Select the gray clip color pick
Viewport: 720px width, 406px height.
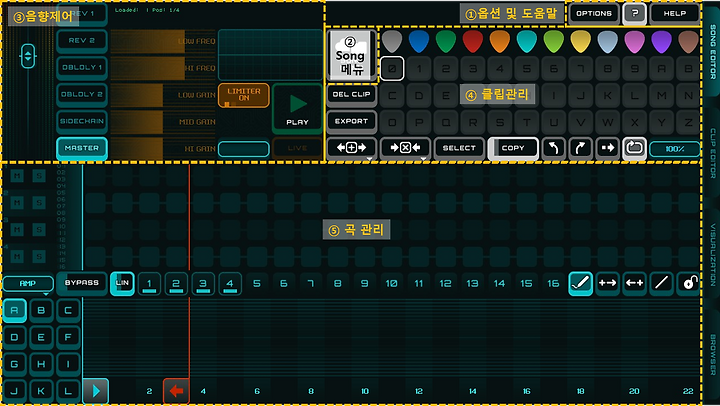point(392,41)
